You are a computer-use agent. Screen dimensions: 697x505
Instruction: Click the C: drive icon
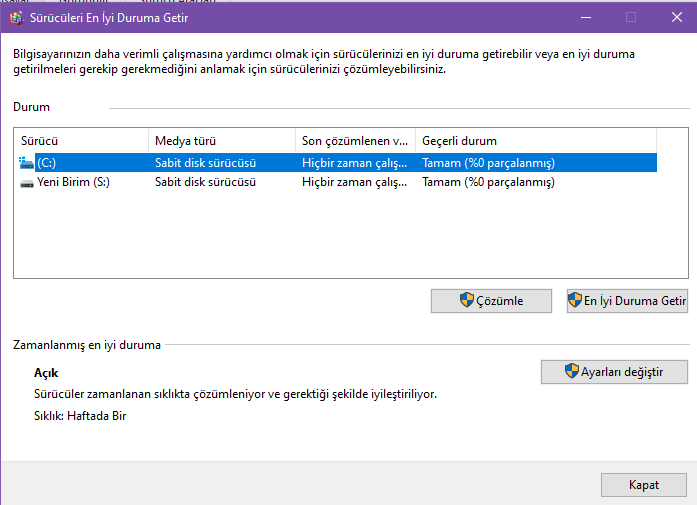pos(26,162)
